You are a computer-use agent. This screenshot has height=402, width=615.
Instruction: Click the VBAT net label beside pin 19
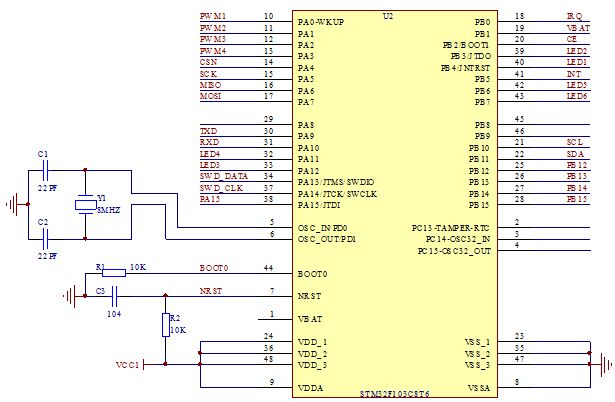pyautogui.click(x=578, y=28)
